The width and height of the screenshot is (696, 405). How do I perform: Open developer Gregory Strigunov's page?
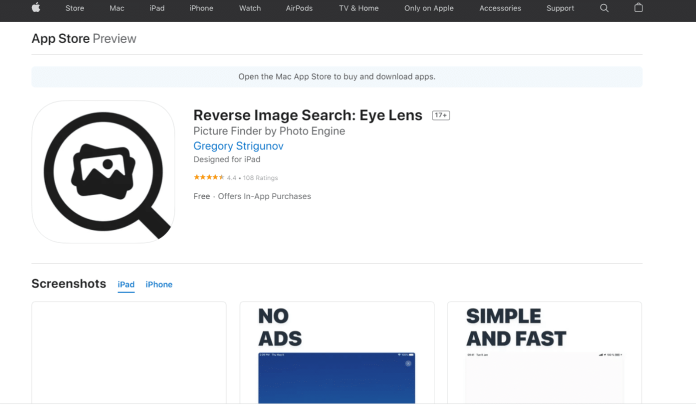(238, 146)
